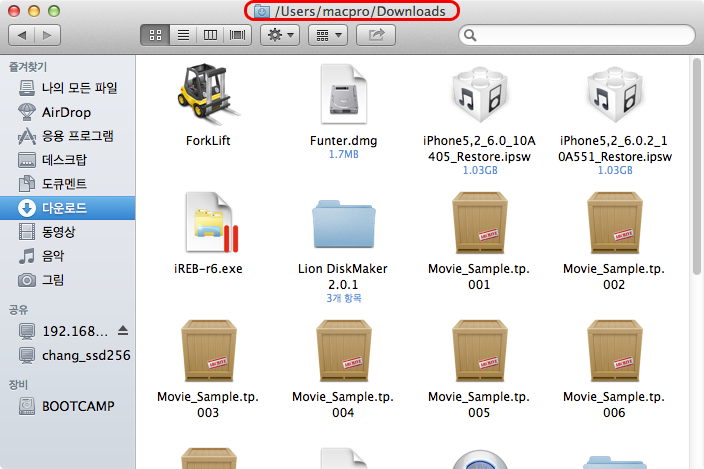
Task: Click the Finder search field
Action: click(x=577, y=35)
